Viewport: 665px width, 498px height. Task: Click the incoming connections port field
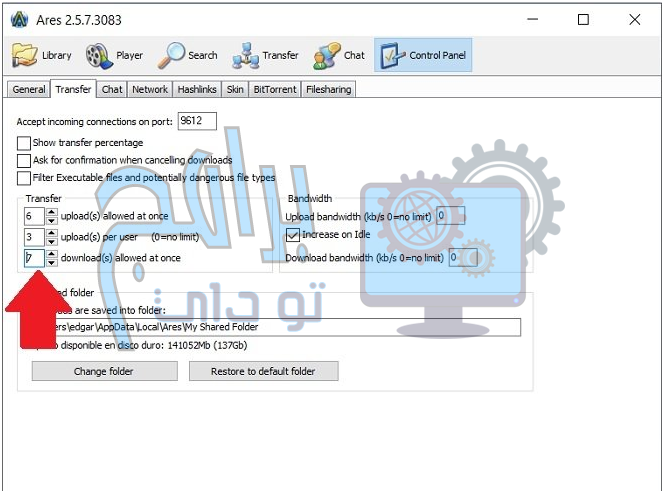(x=196, y=121)
